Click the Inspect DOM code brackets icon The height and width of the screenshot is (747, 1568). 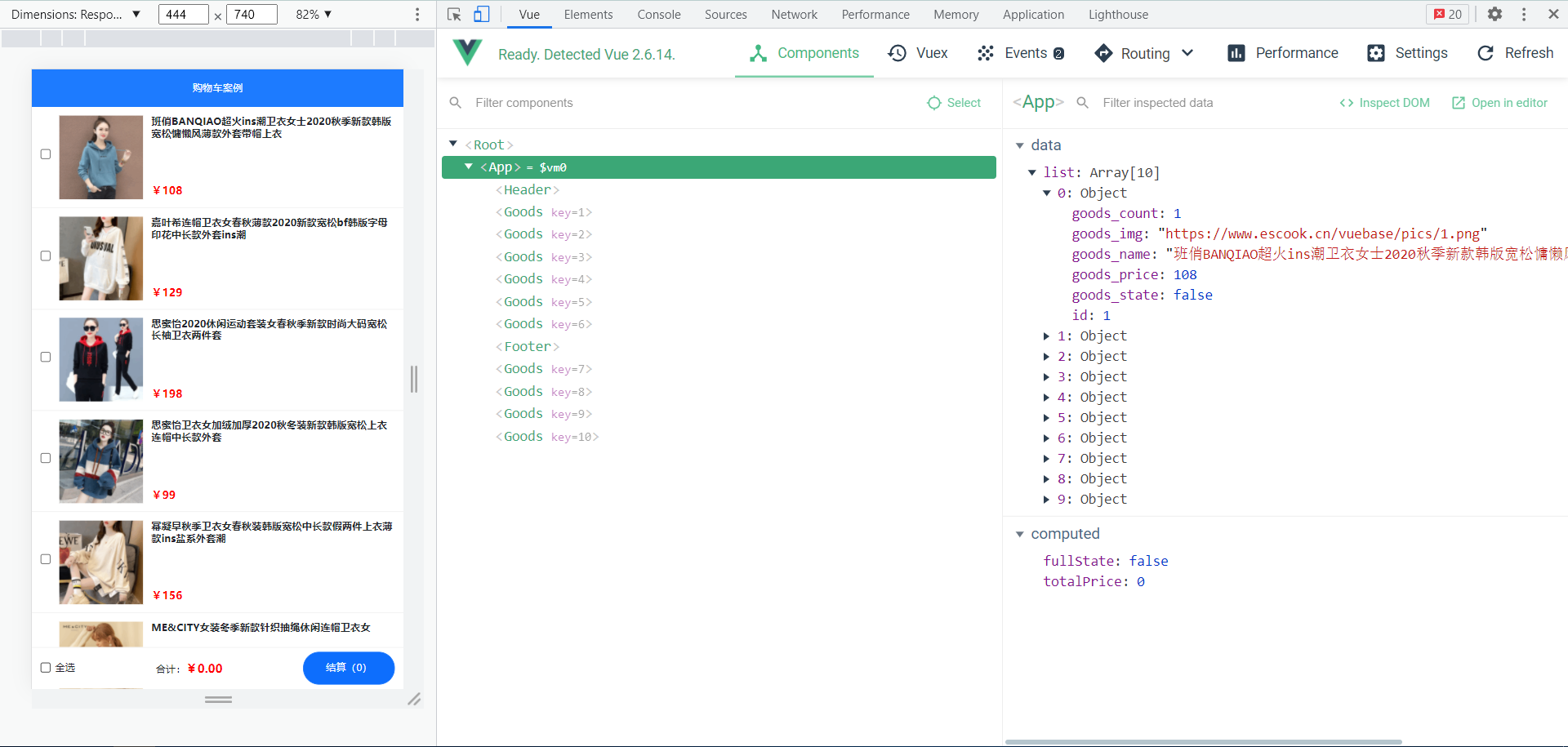pos(1347,103)
